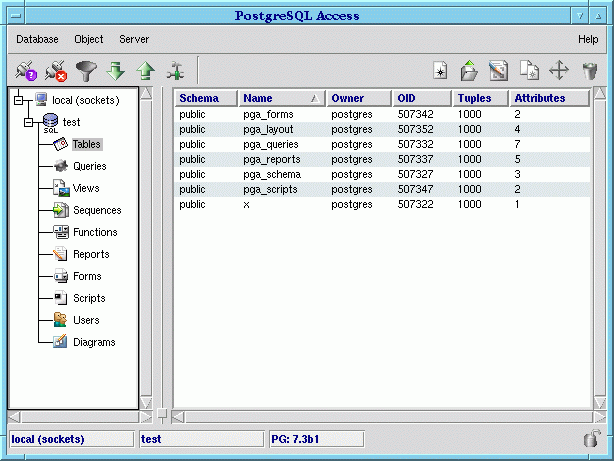
Task: Click the four-way arrows toolbar icon
Action: click(560, 71)
